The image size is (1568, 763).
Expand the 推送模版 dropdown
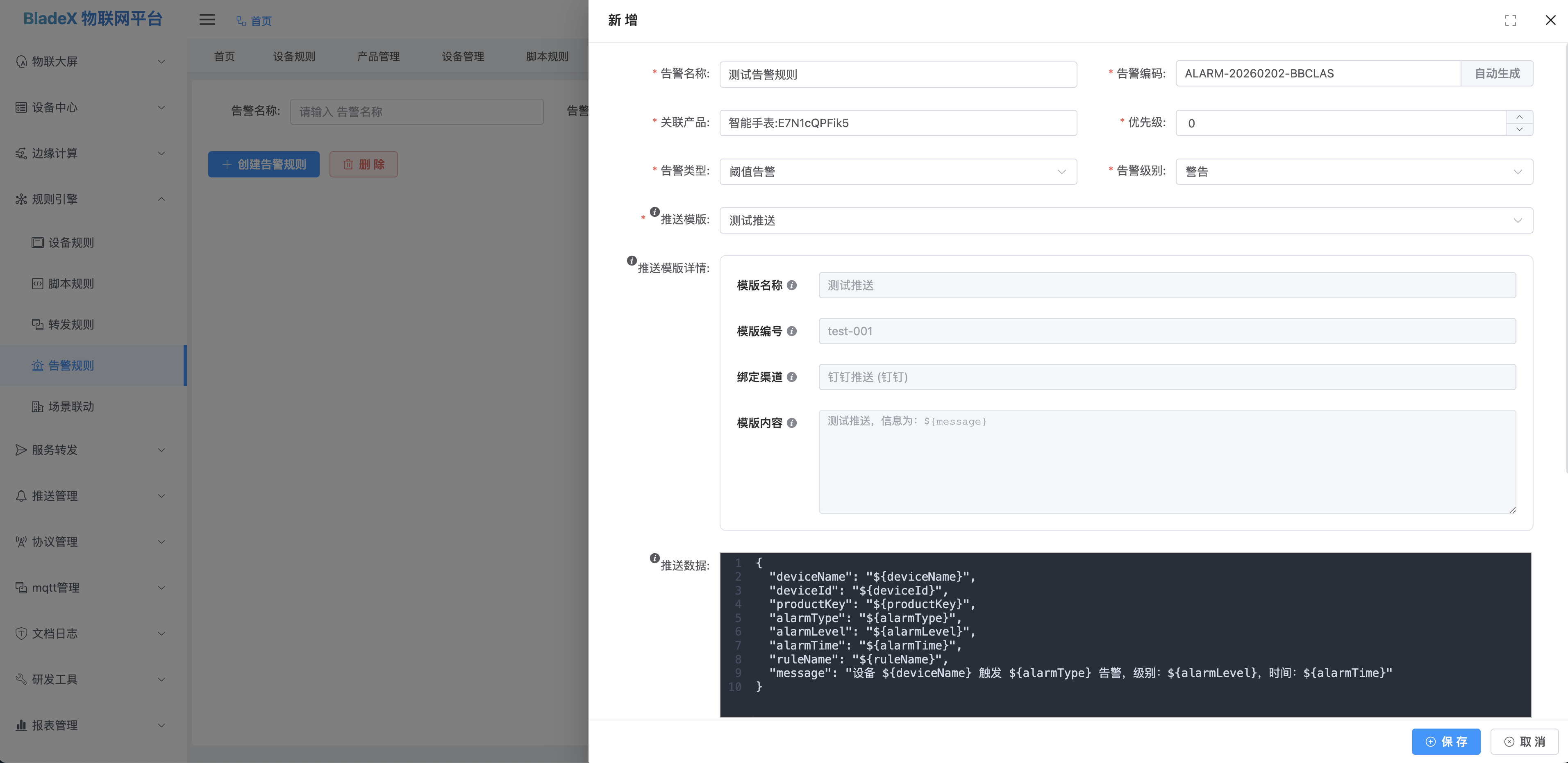[1125, 220]
